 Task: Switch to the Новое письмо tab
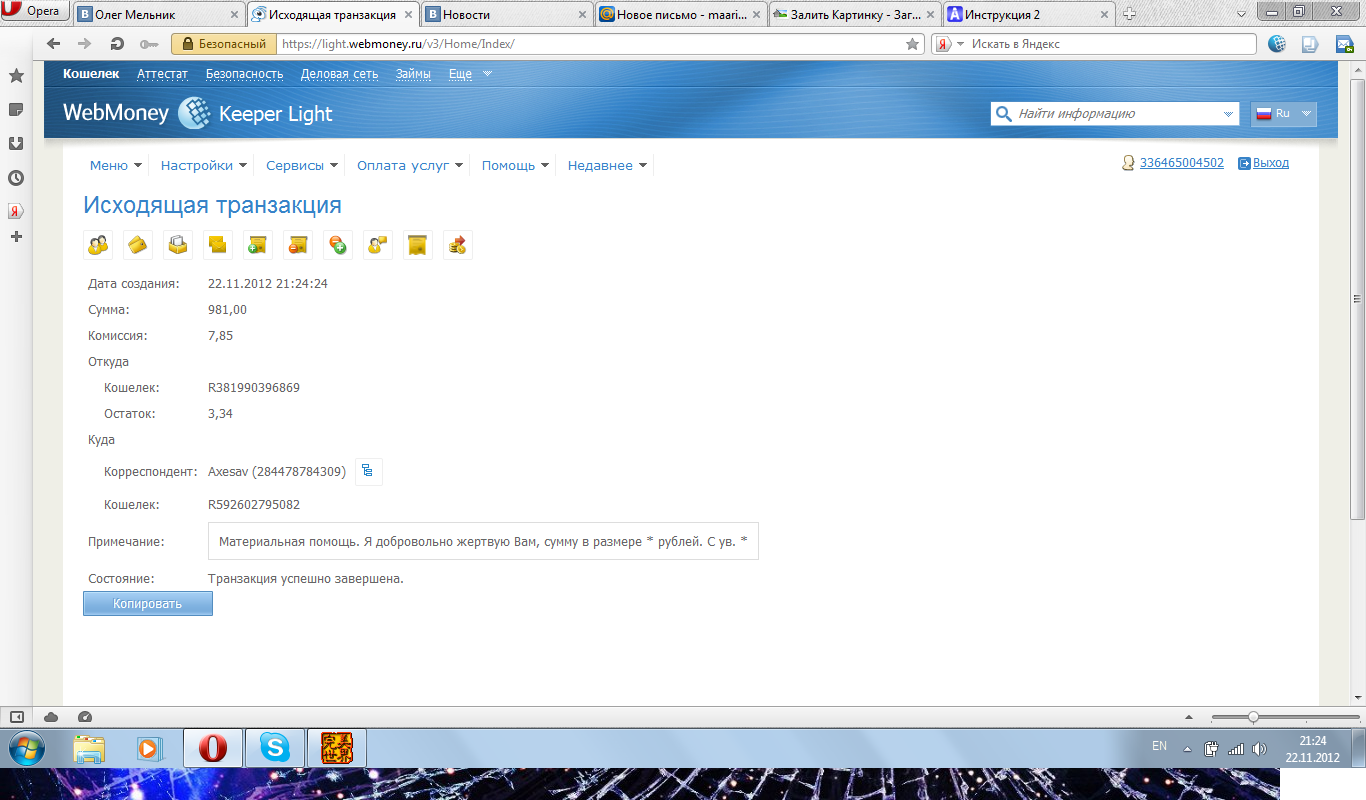coord(680,14)
